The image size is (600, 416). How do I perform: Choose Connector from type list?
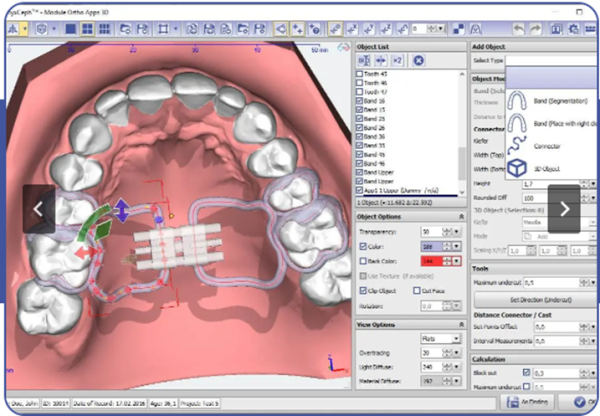coord(551,146)
